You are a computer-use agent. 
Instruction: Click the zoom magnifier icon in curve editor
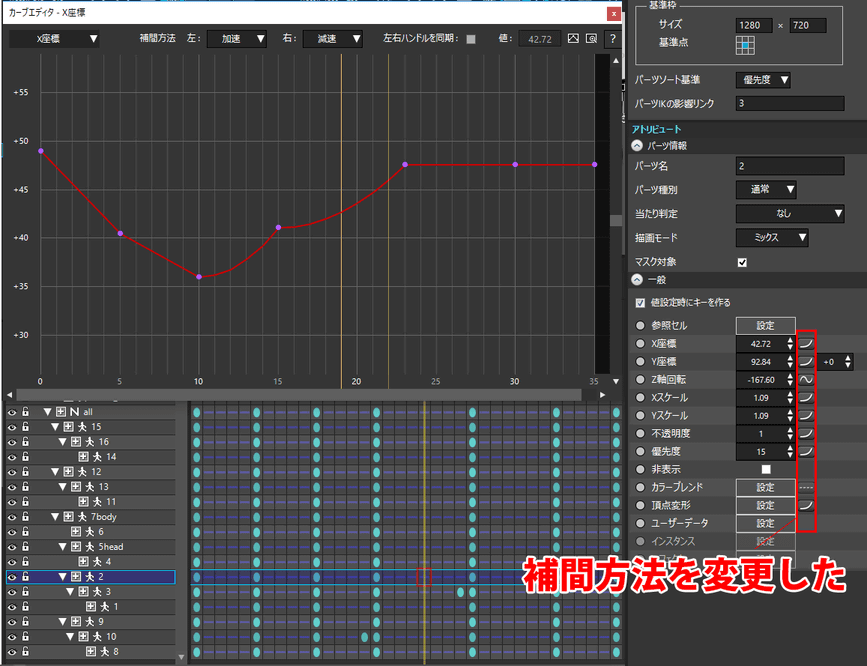pos(592,39)
